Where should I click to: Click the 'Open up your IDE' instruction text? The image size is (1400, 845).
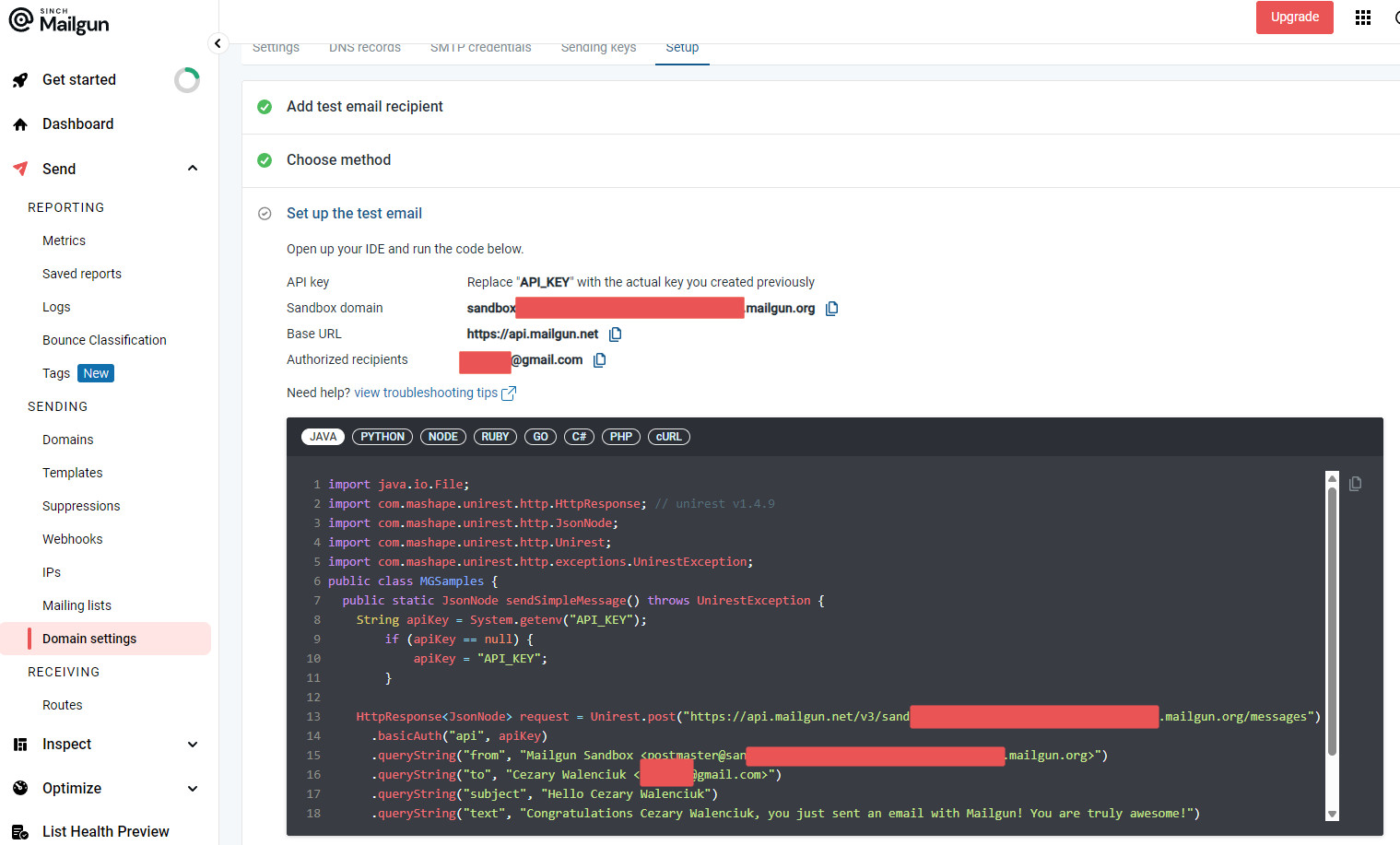pos(405,249)
